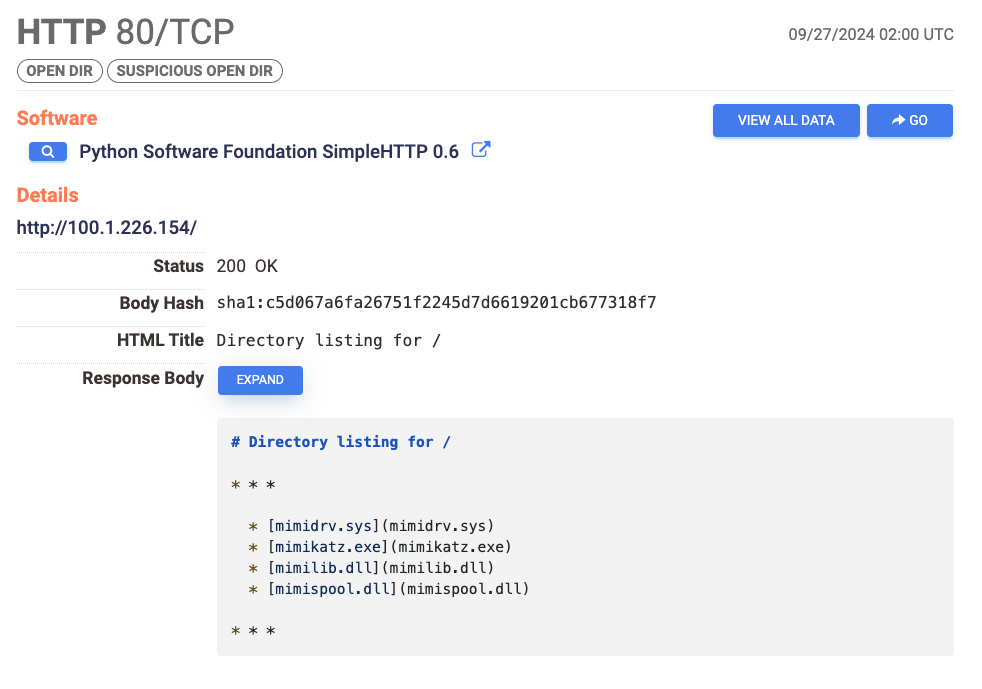The width and height of the screenshot is (982, 689).
Task: Click the Directory listing heading inside the code block
Action: [x=341, y=442]
